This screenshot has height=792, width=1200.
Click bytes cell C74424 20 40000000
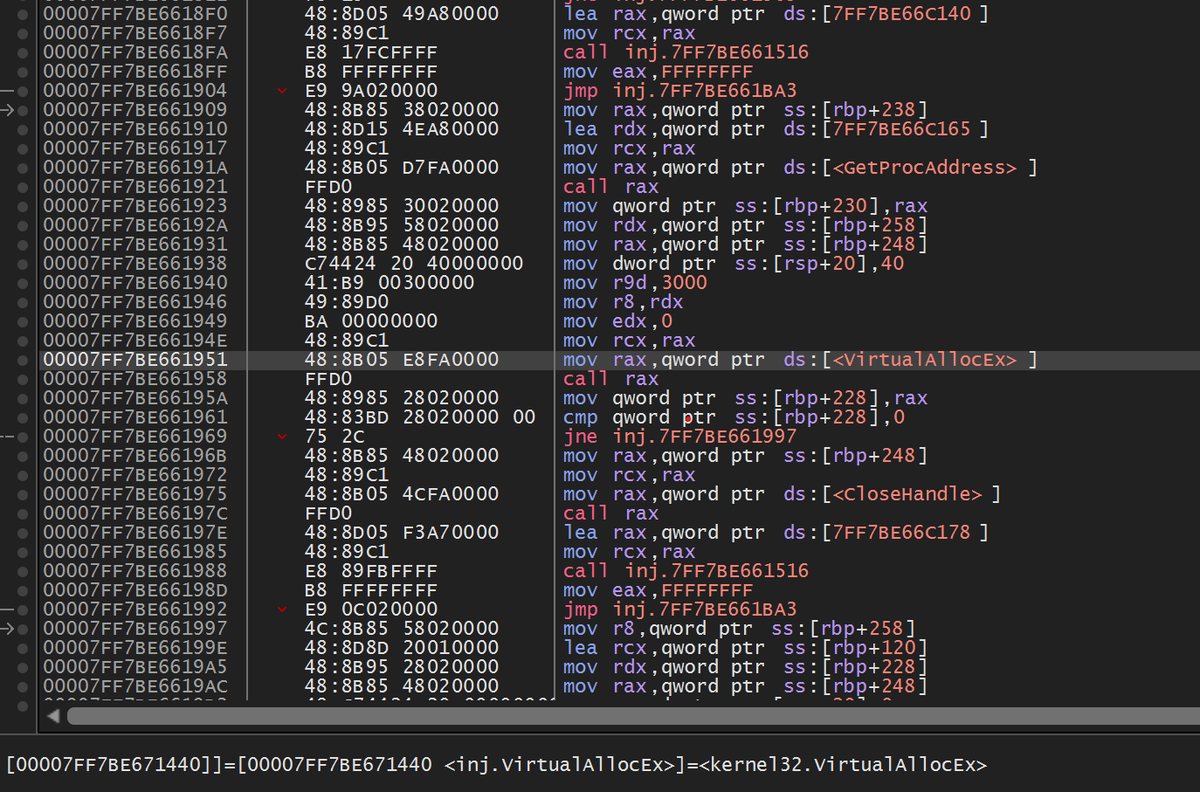coord(414,264)
